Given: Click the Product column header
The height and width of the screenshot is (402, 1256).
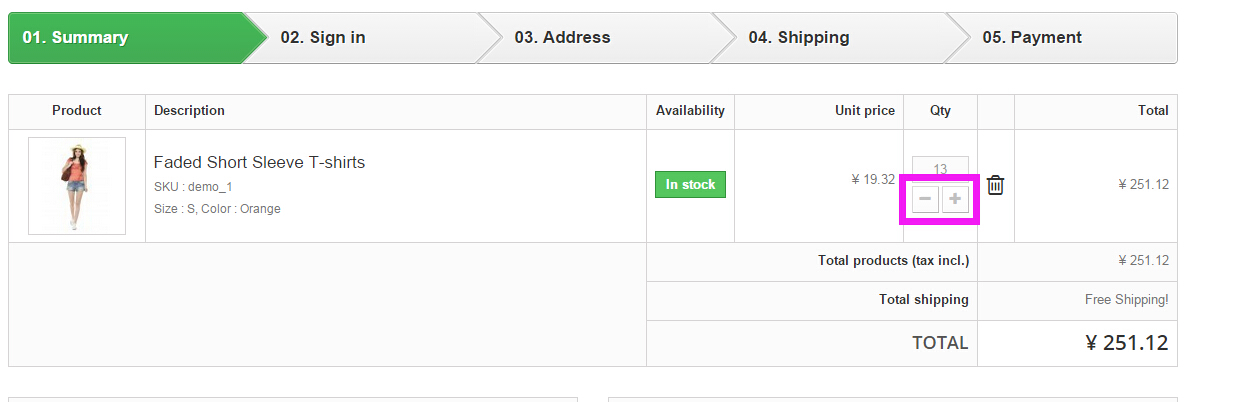Looking at the screenshot, I should coord(77,111).
